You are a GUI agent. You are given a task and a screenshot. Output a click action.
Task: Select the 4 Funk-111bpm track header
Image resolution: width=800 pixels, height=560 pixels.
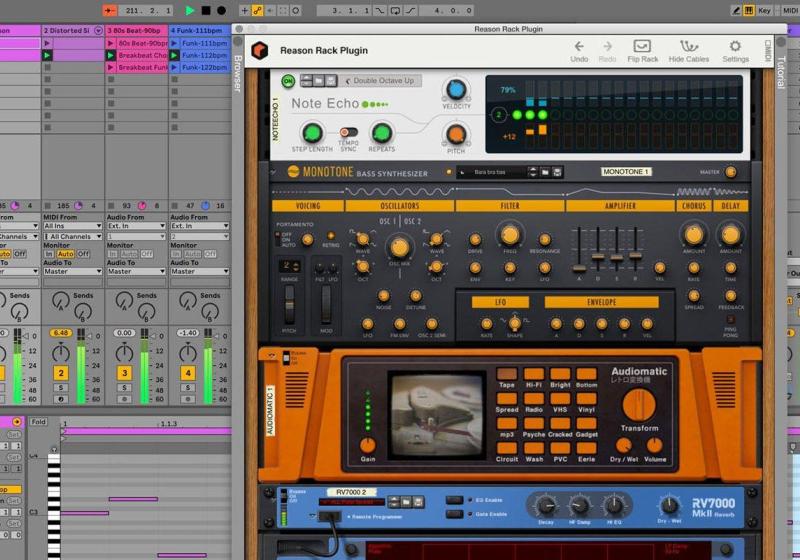199,31
